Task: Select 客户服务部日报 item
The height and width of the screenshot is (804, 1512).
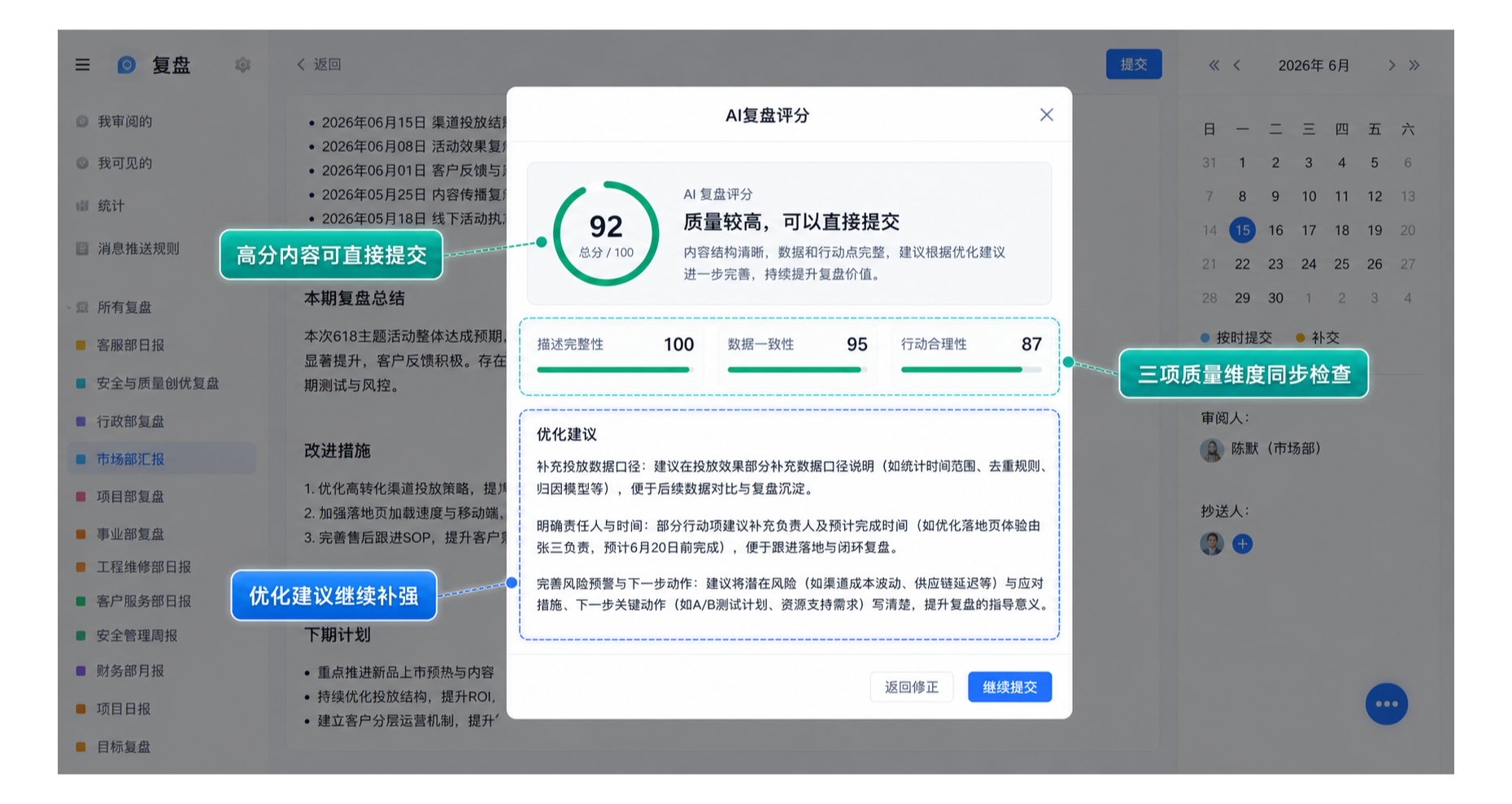Action: [x=144, y=602]
